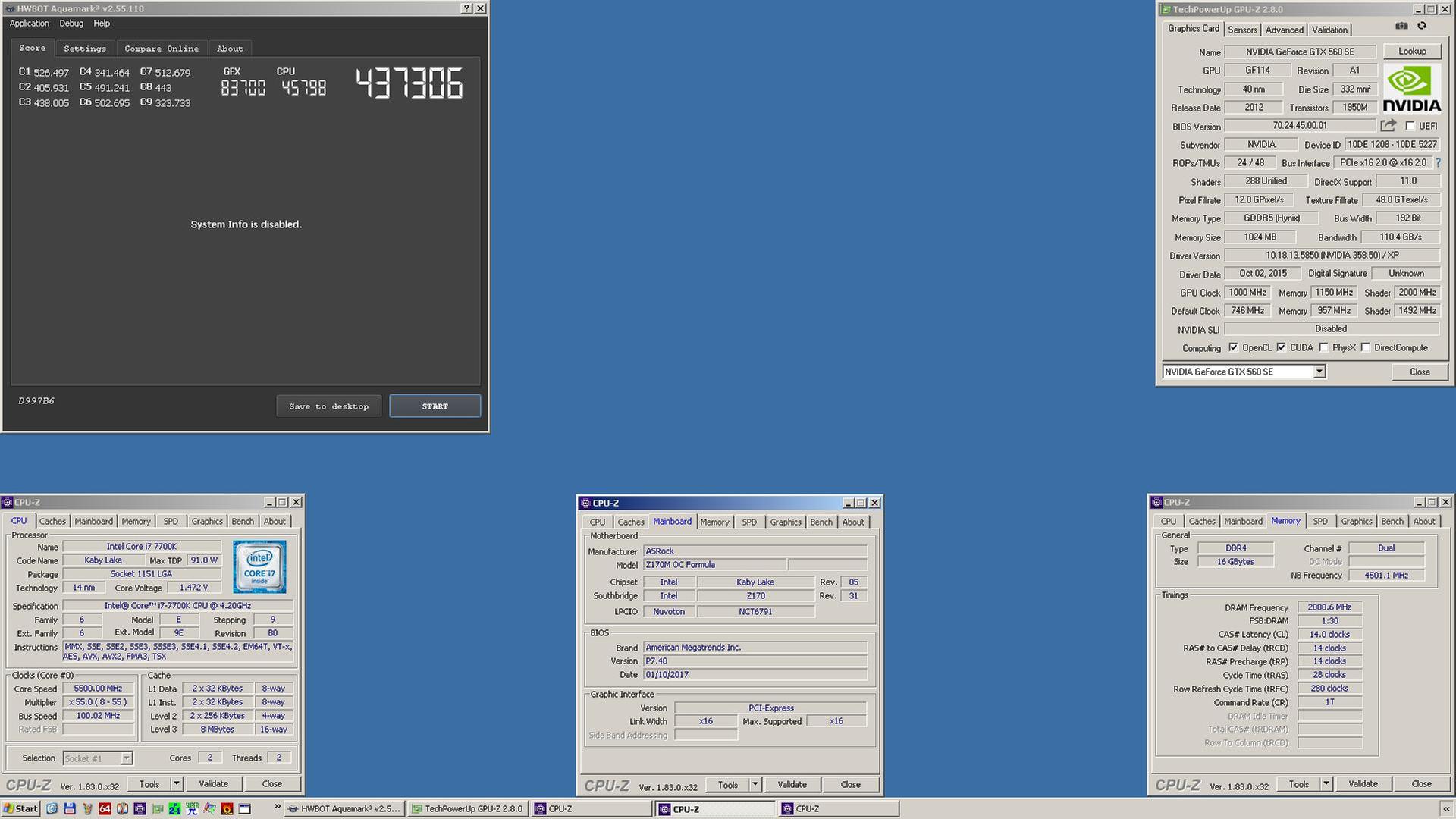Expand Tools dropdown arrow in Mainboard window
Image resolution: width=1456 pixels, height=819 pixels.
[x=755, y=785]
